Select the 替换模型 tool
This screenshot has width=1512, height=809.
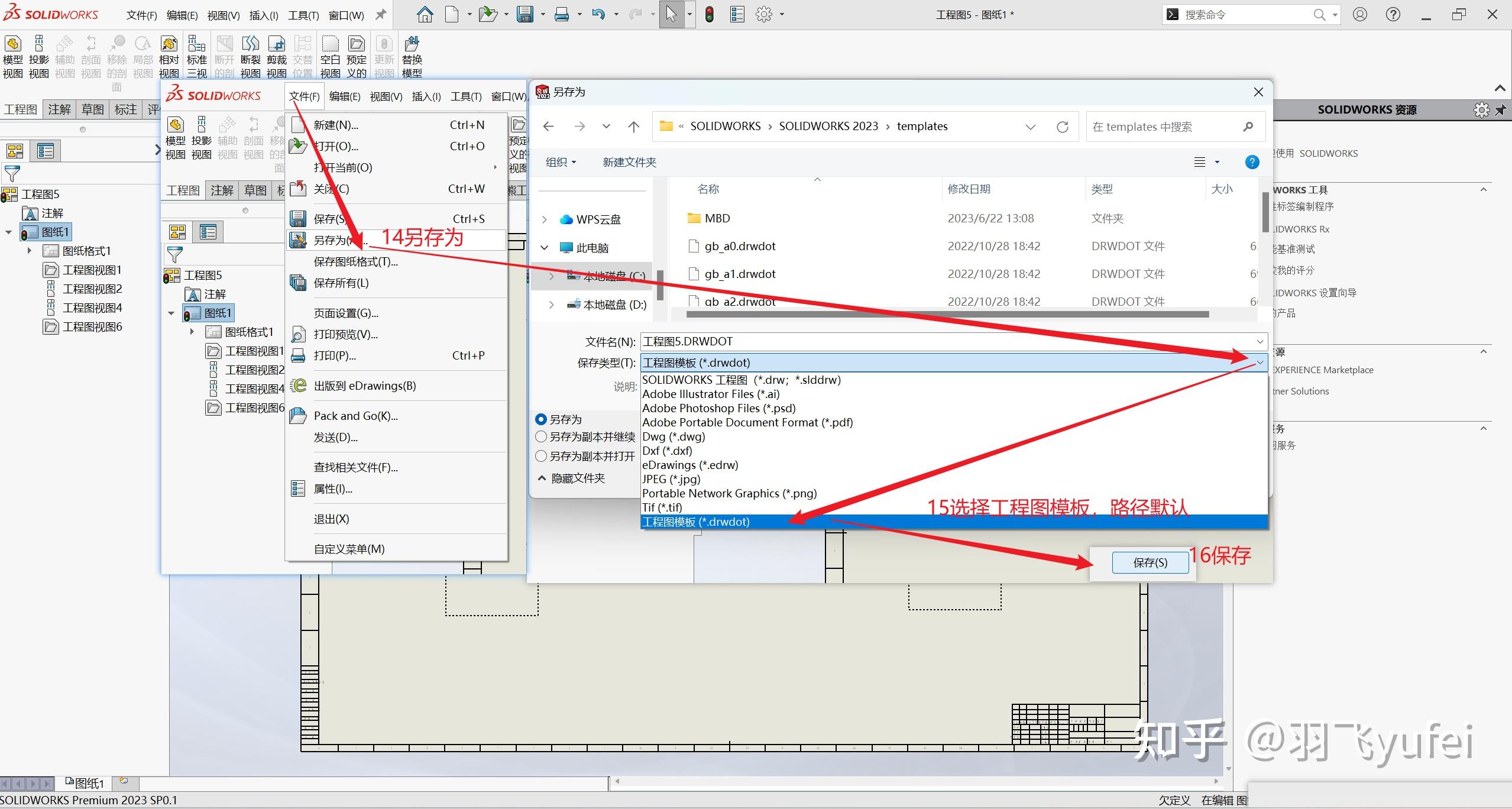[412, 56]
